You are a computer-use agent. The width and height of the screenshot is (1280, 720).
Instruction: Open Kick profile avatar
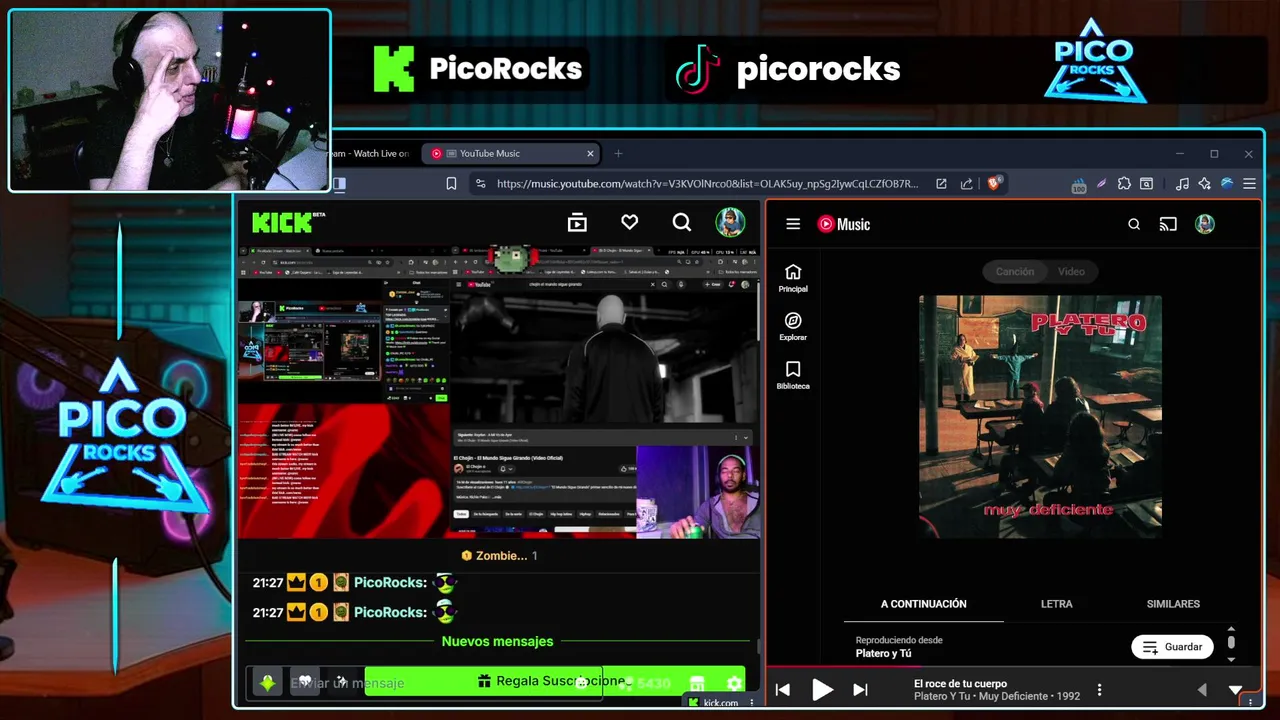(730, 222)
